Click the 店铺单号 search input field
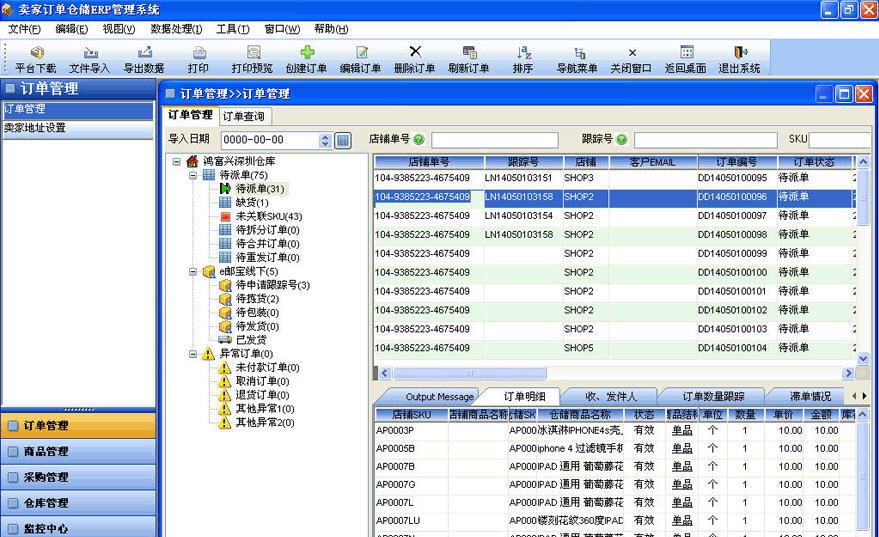Image resolution: width=879 pixels, height=537 pixels. point(495,140)
